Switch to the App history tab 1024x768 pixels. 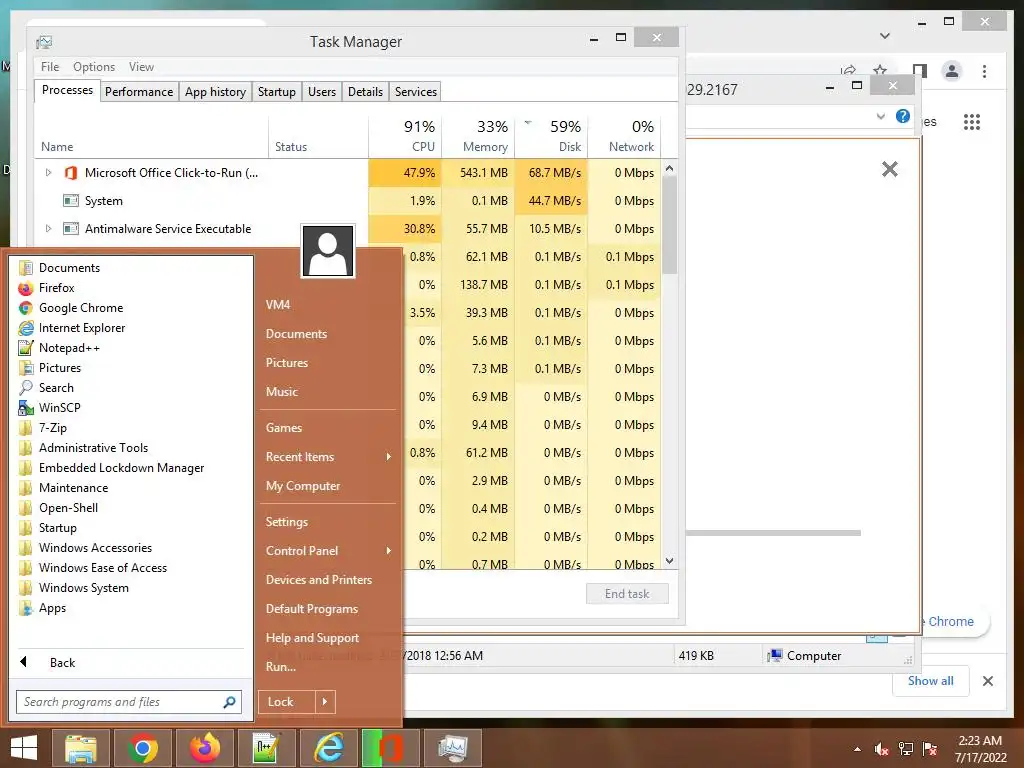coord(216,91)
